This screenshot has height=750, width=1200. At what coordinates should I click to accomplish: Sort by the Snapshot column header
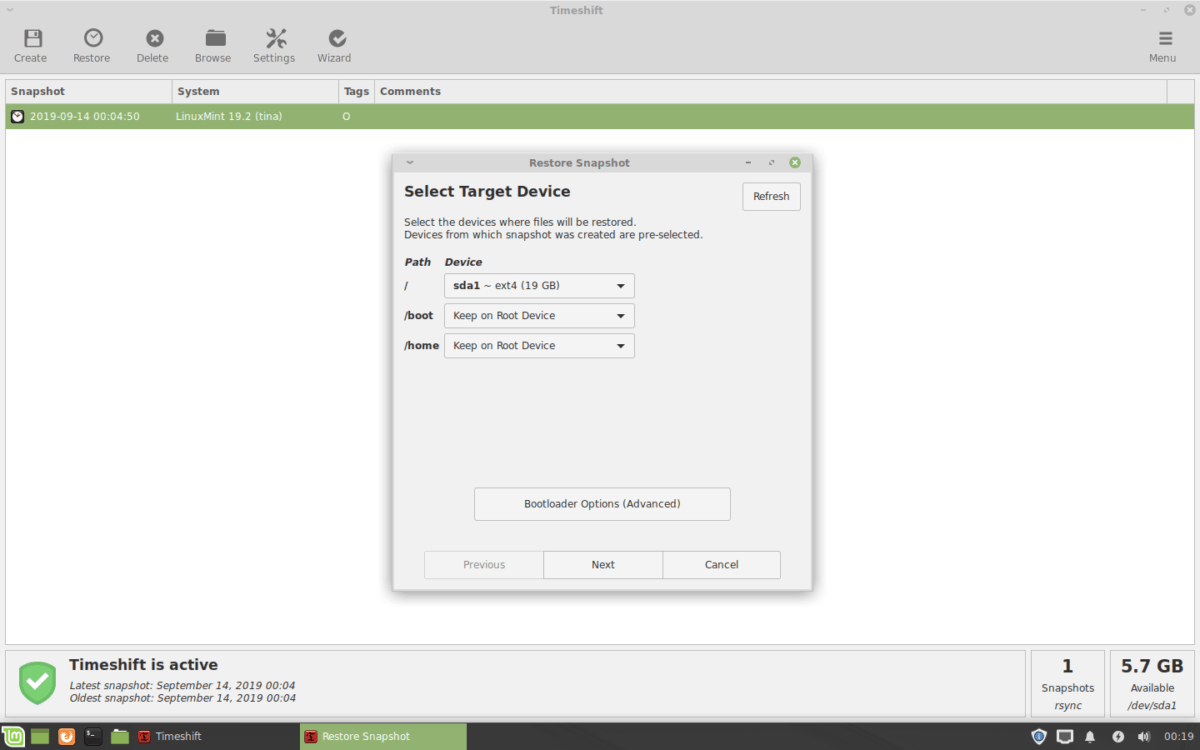[89, 91]
